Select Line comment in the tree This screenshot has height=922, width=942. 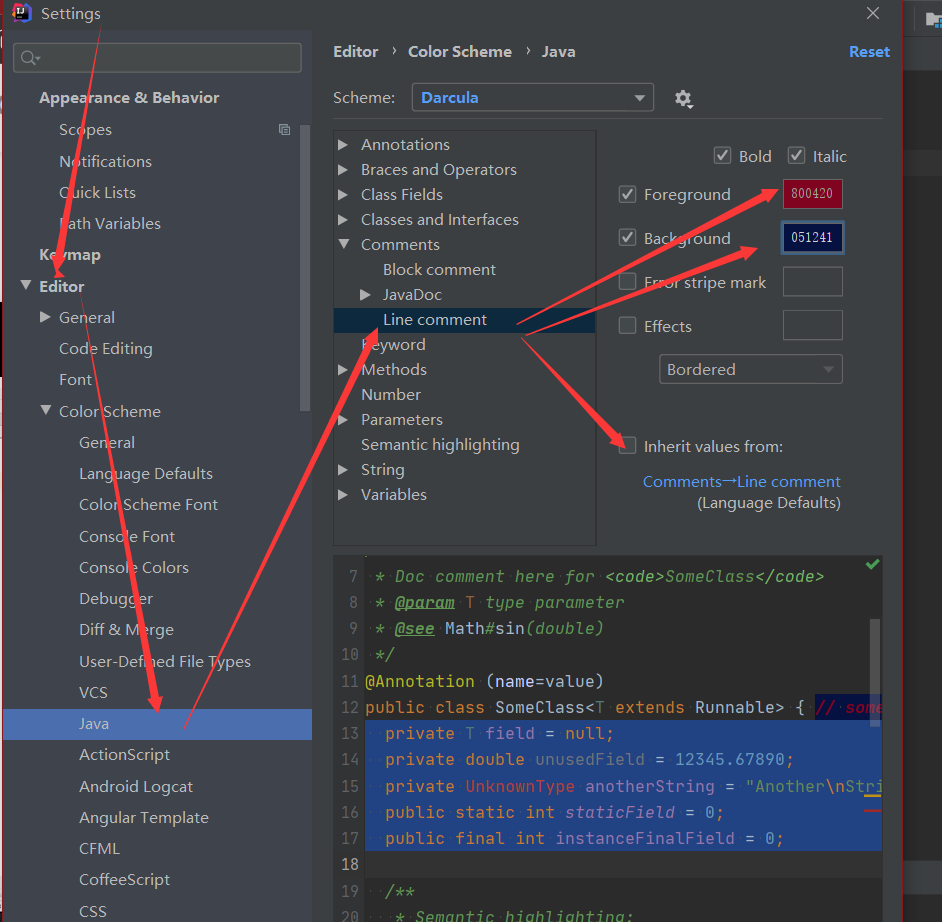(x=435, y=320)
